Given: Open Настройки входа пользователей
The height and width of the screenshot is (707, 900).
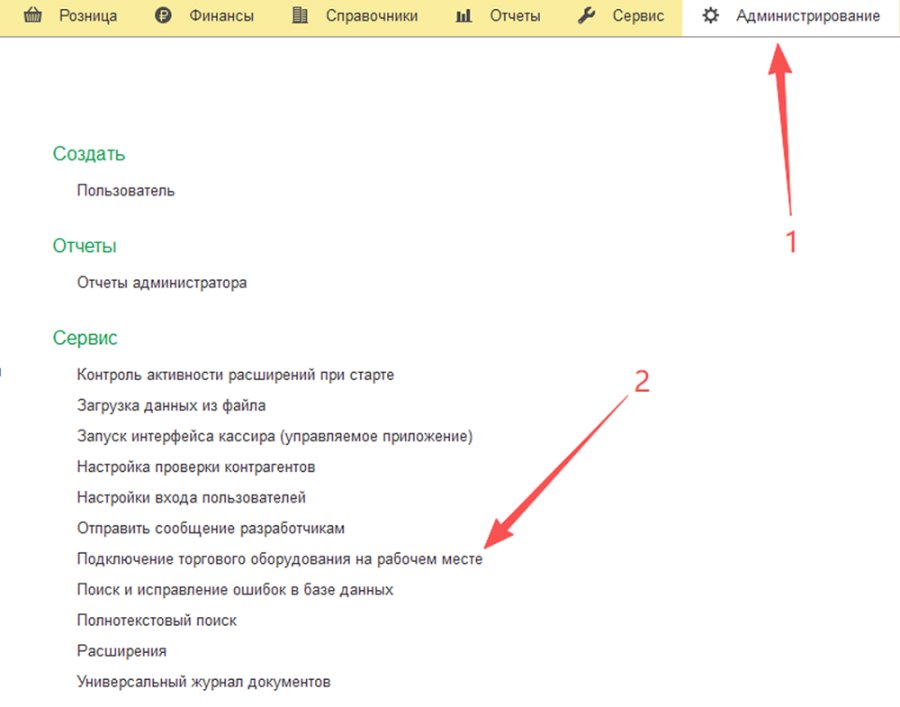Looking at the screenshot, I should pos(191,498).
